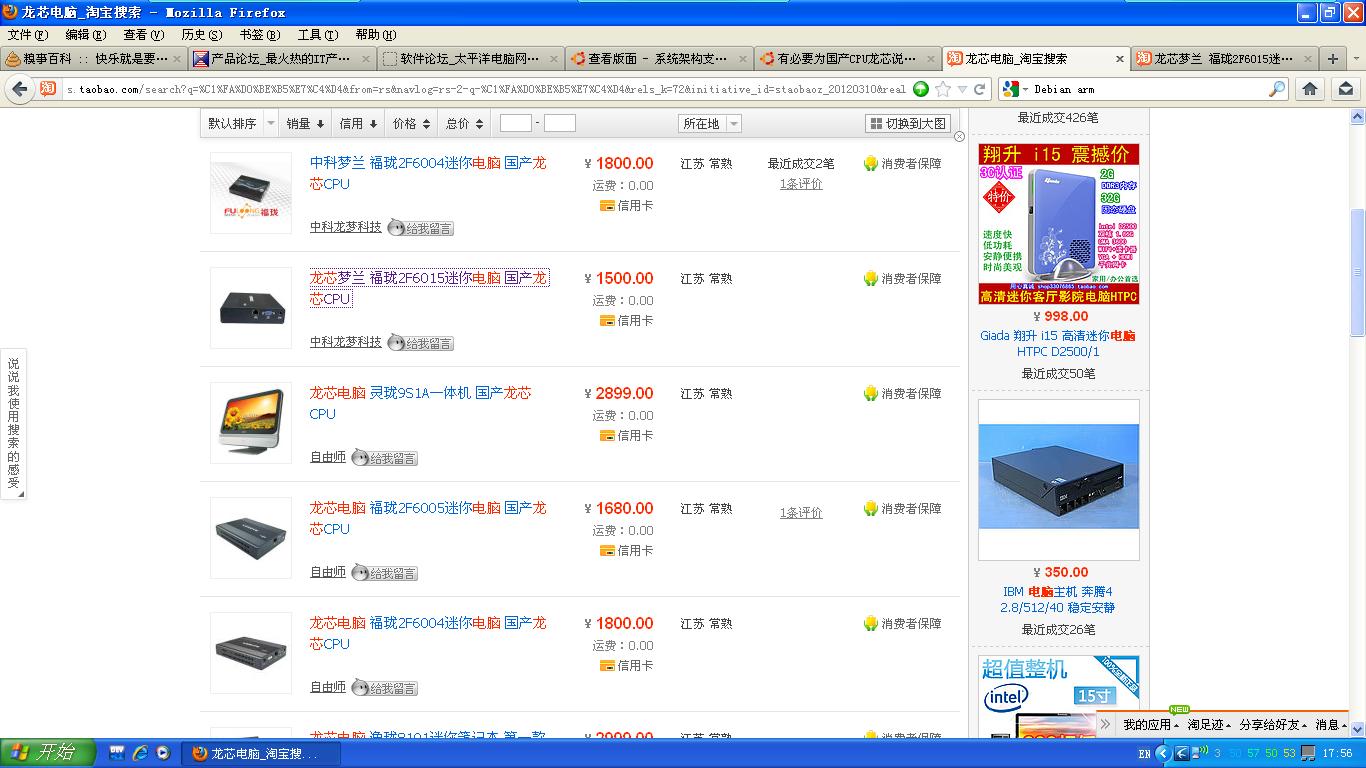The image size is (1366, 768).
Task: Open the review link of the 1680.00 item
Action: 801,513
